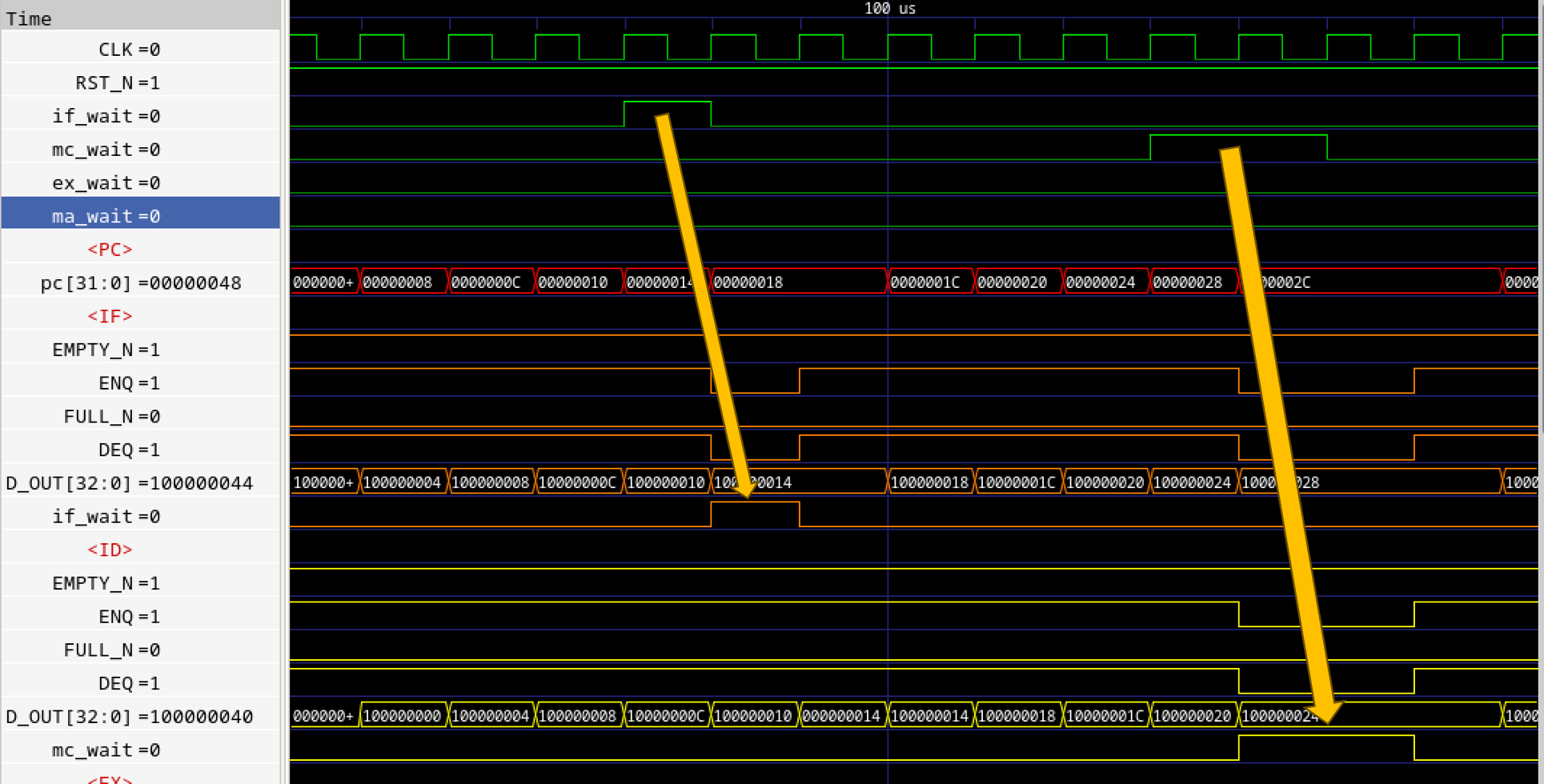The width and height of the screenshot is (1544, 784).
Task: Select the RST_N signal row
Action: 118,83
